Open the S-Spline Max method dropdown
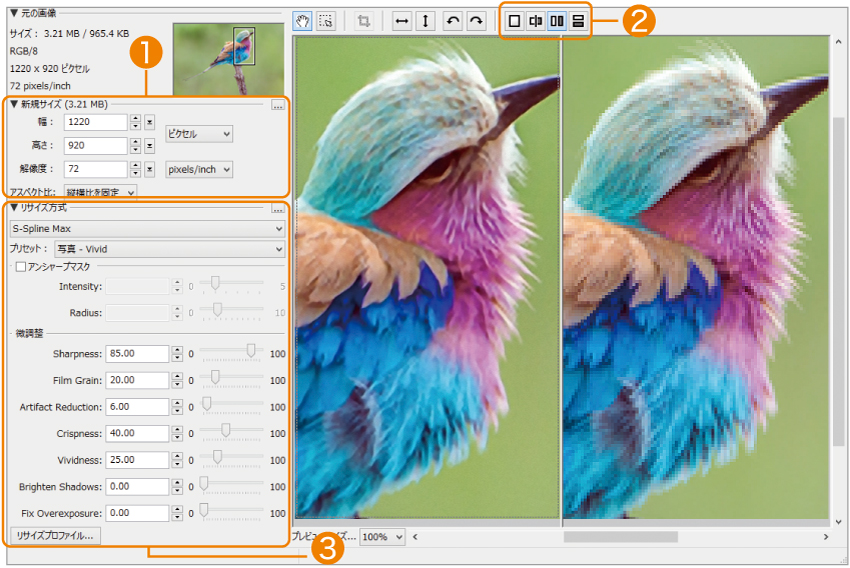The width and height of the screenshot is (850, 568). tap(147, 229)
